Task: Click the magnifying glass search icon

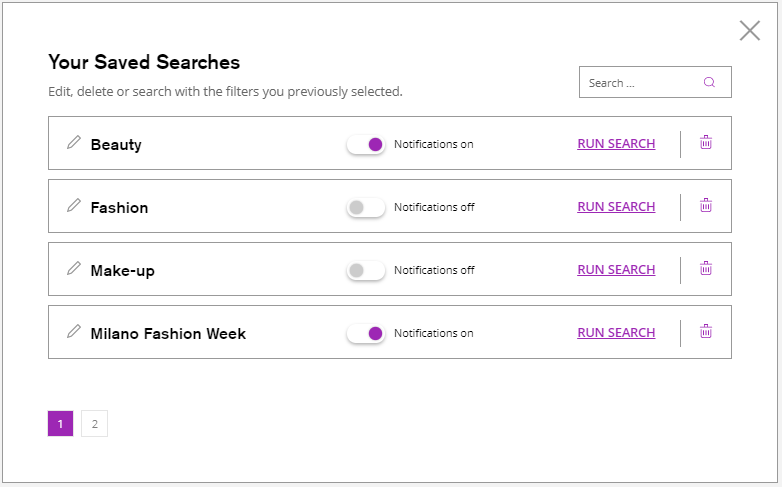Action: 709,83
